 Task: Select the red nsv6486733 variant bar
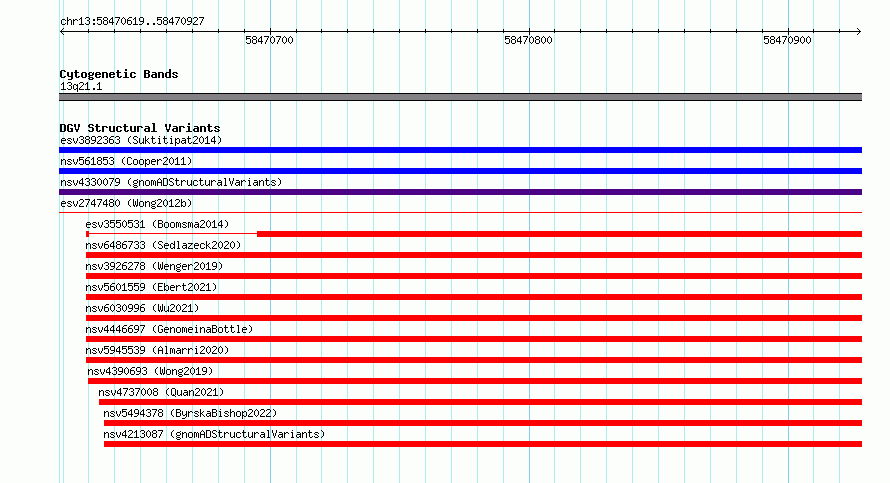tap(474, 255)
